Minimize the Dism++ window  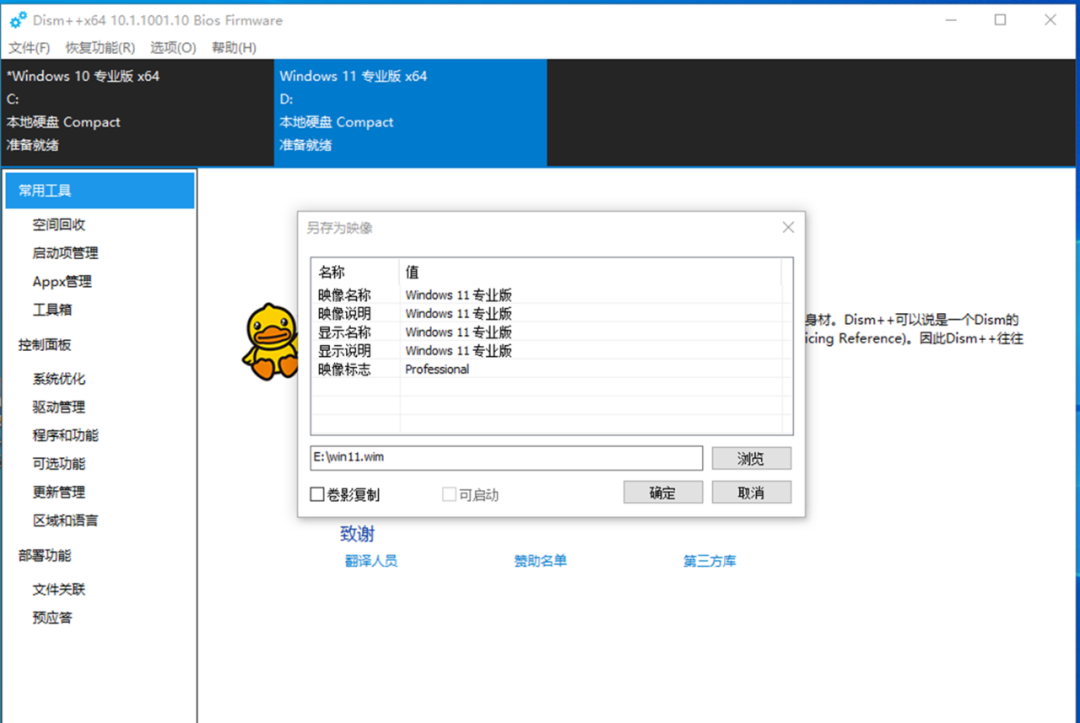pos(951,20)
